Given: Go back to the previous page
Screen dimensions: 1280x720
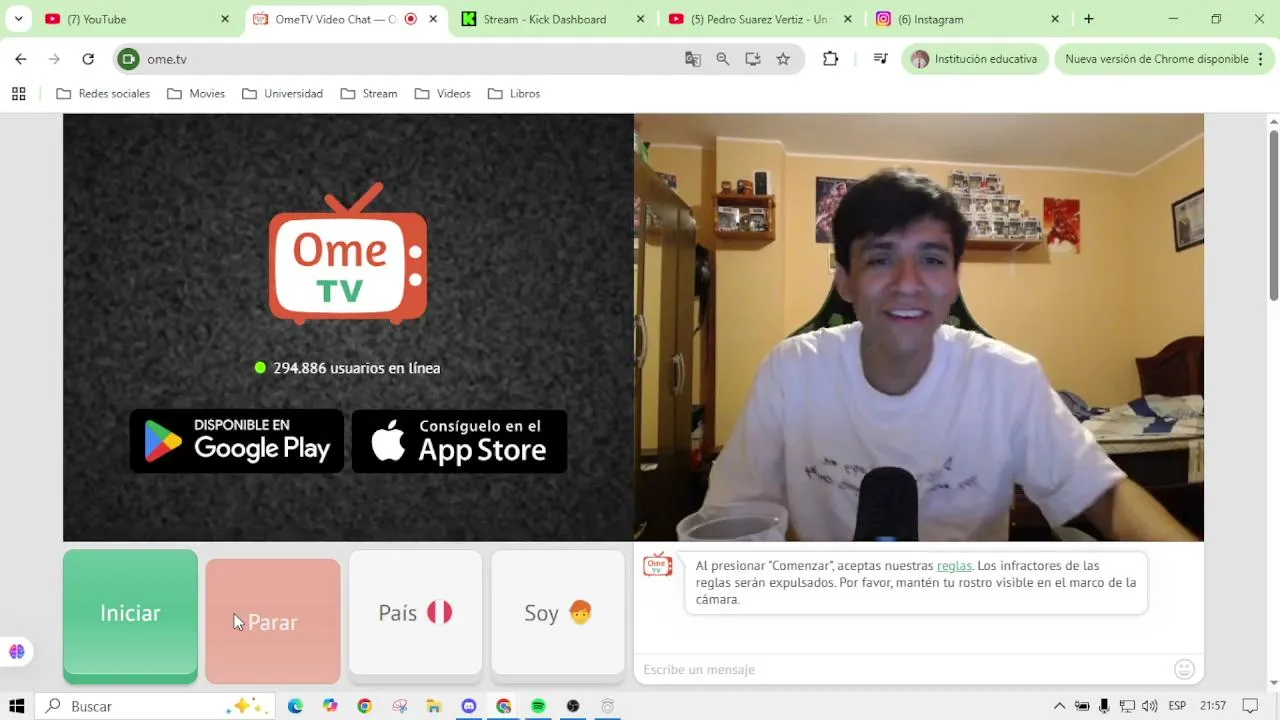Looking at the screenshot, I should coord(21,59).
